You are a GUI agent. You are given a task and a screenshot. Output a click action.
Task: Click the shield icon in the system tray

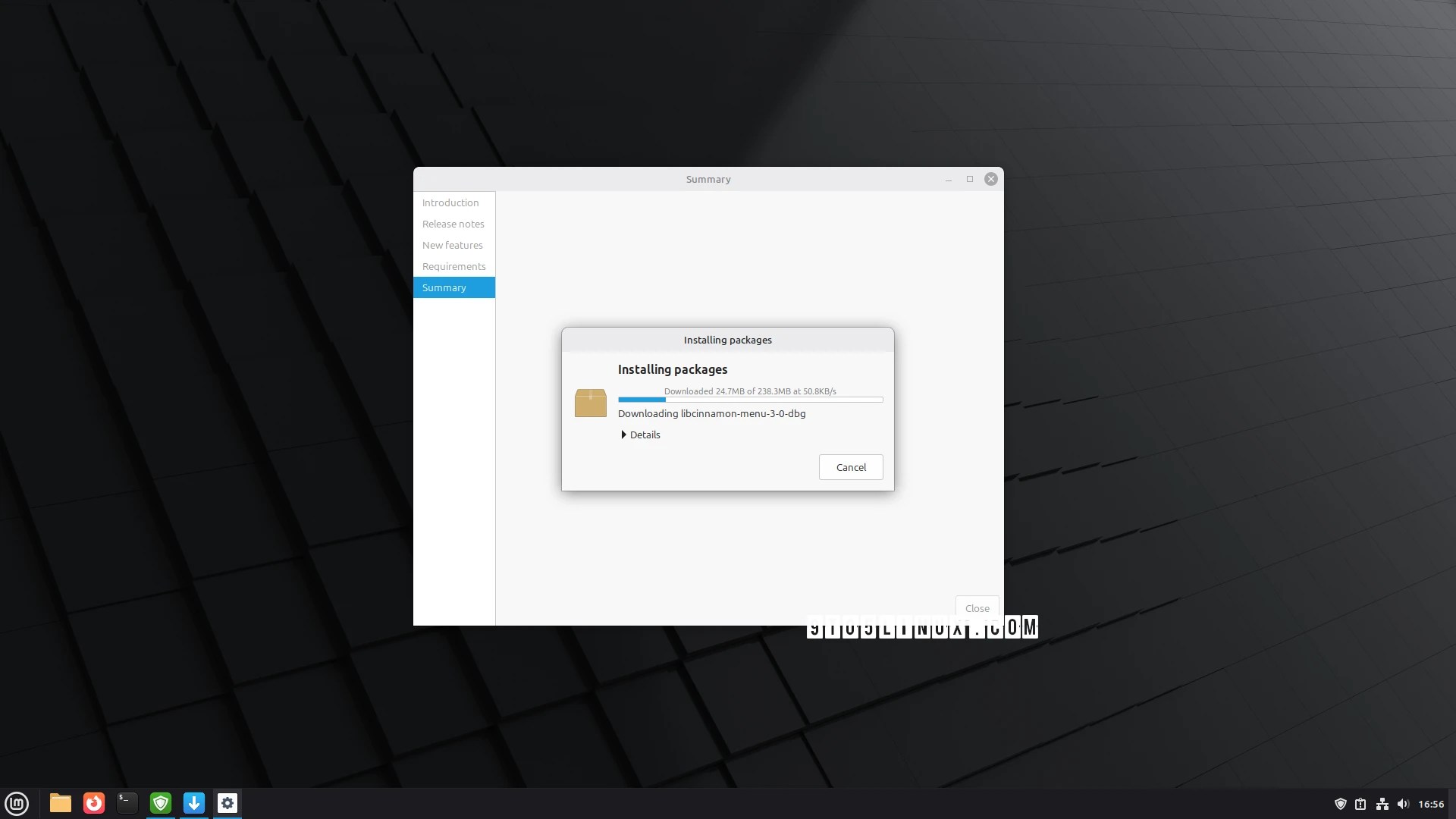tap(1340, 804)
